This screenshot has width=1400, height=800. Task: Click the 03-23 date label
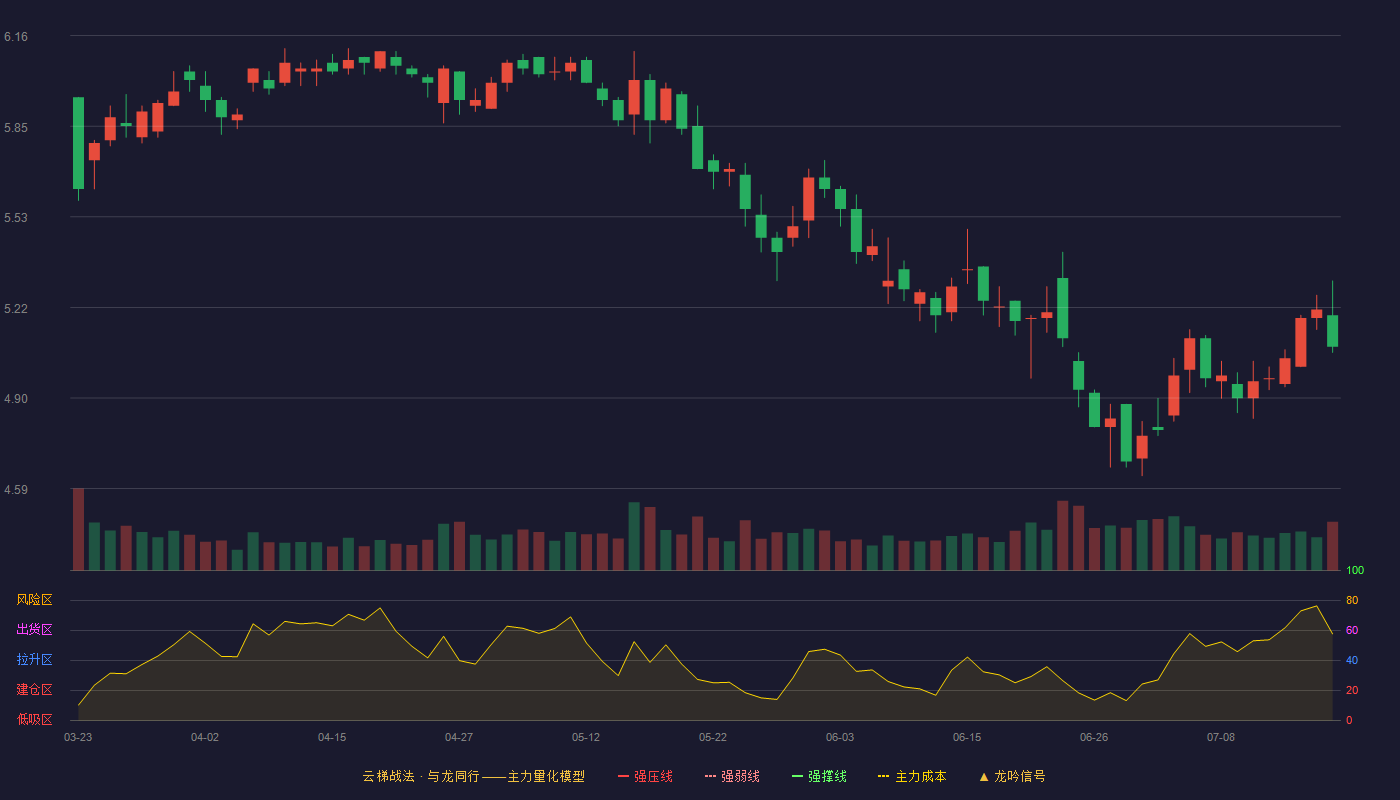pos(78,737)
